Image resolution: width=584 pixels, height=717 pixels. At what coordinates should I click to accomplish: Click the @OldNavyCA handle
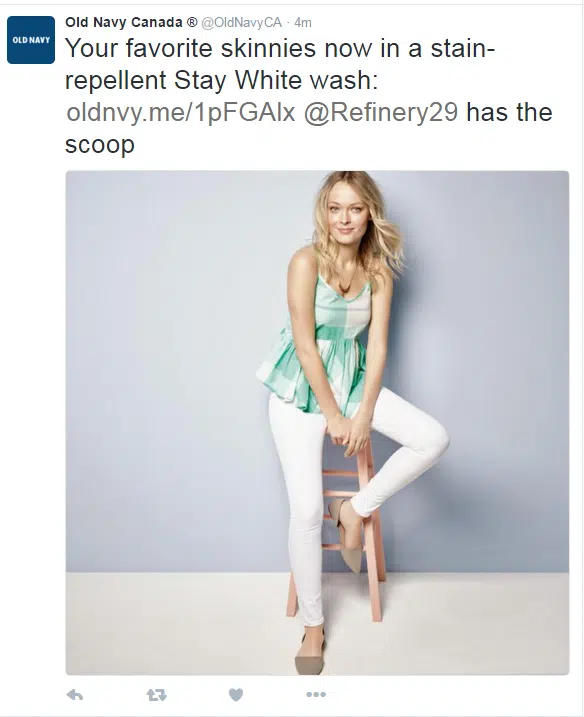coord(241,22)
